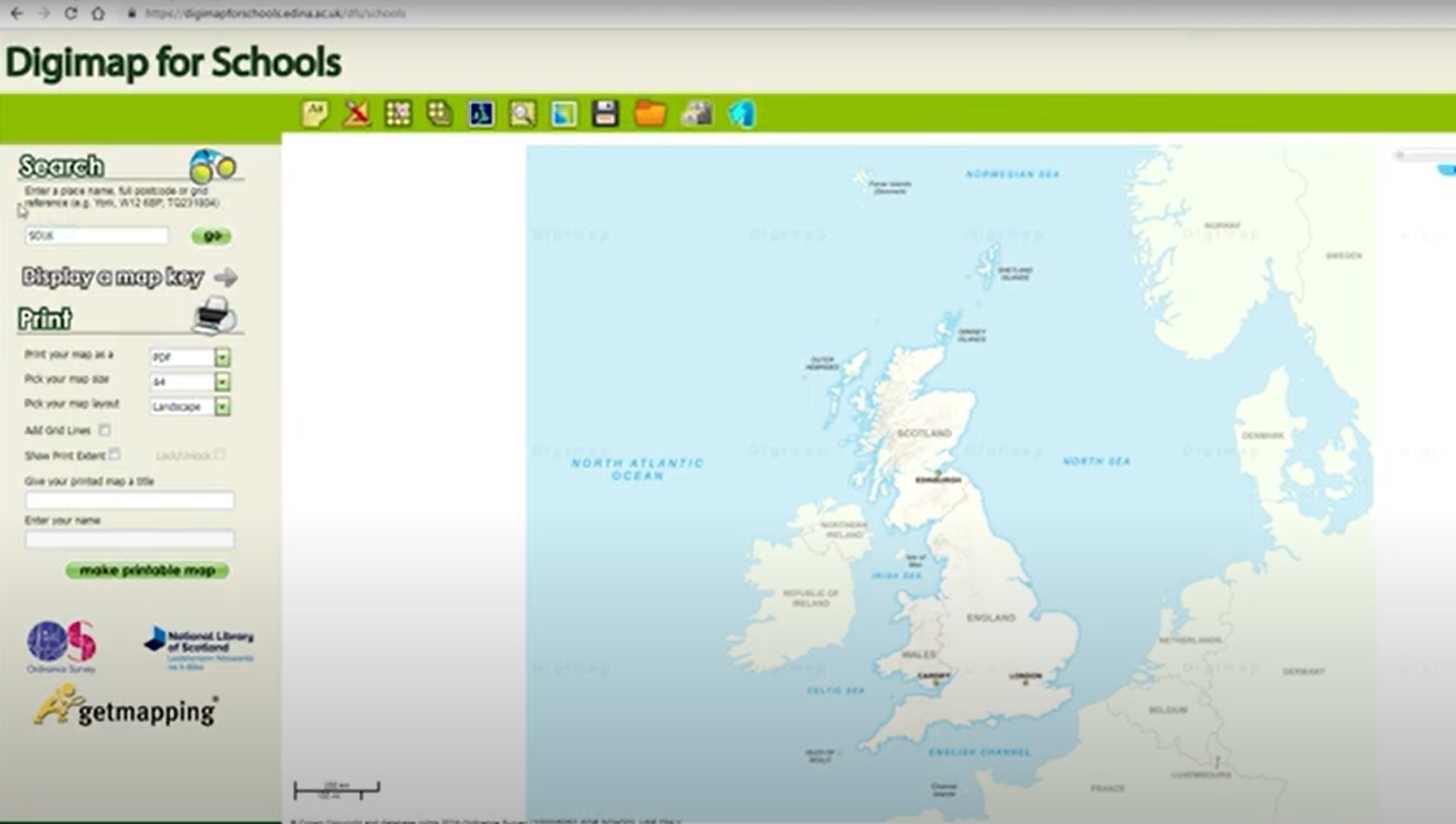Open the Annotations tool with Aa note icon
This screenshot has width=1456, height=824.
pyautogui.click(x=314, y=114)
